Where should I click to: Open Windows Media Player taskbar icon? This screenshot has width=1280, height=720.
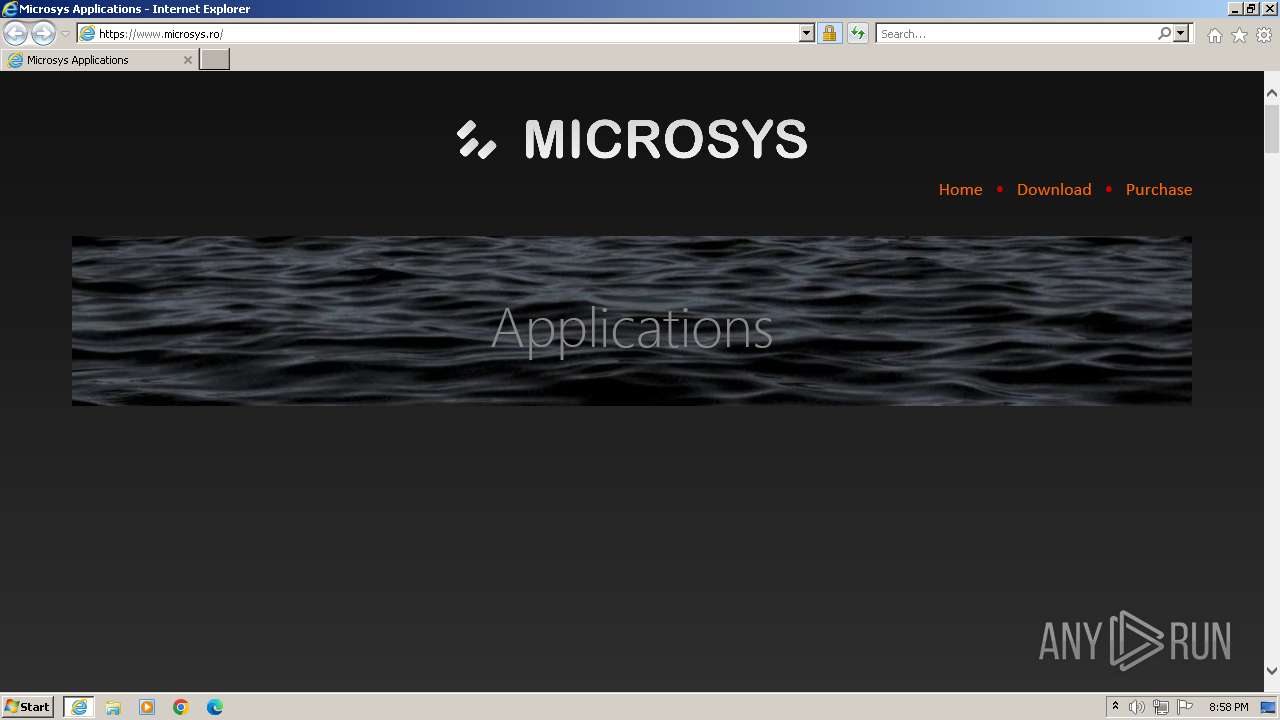147,707
